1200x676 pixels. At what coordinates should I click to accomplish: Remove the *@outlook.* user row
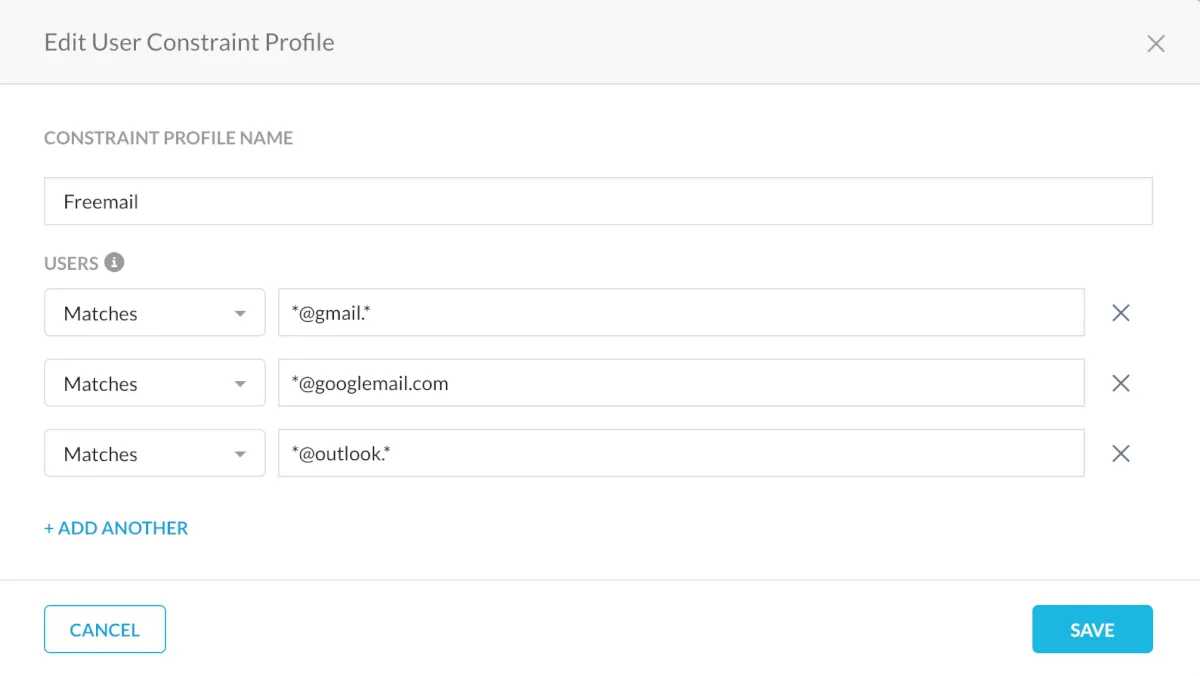point(1121,454)
